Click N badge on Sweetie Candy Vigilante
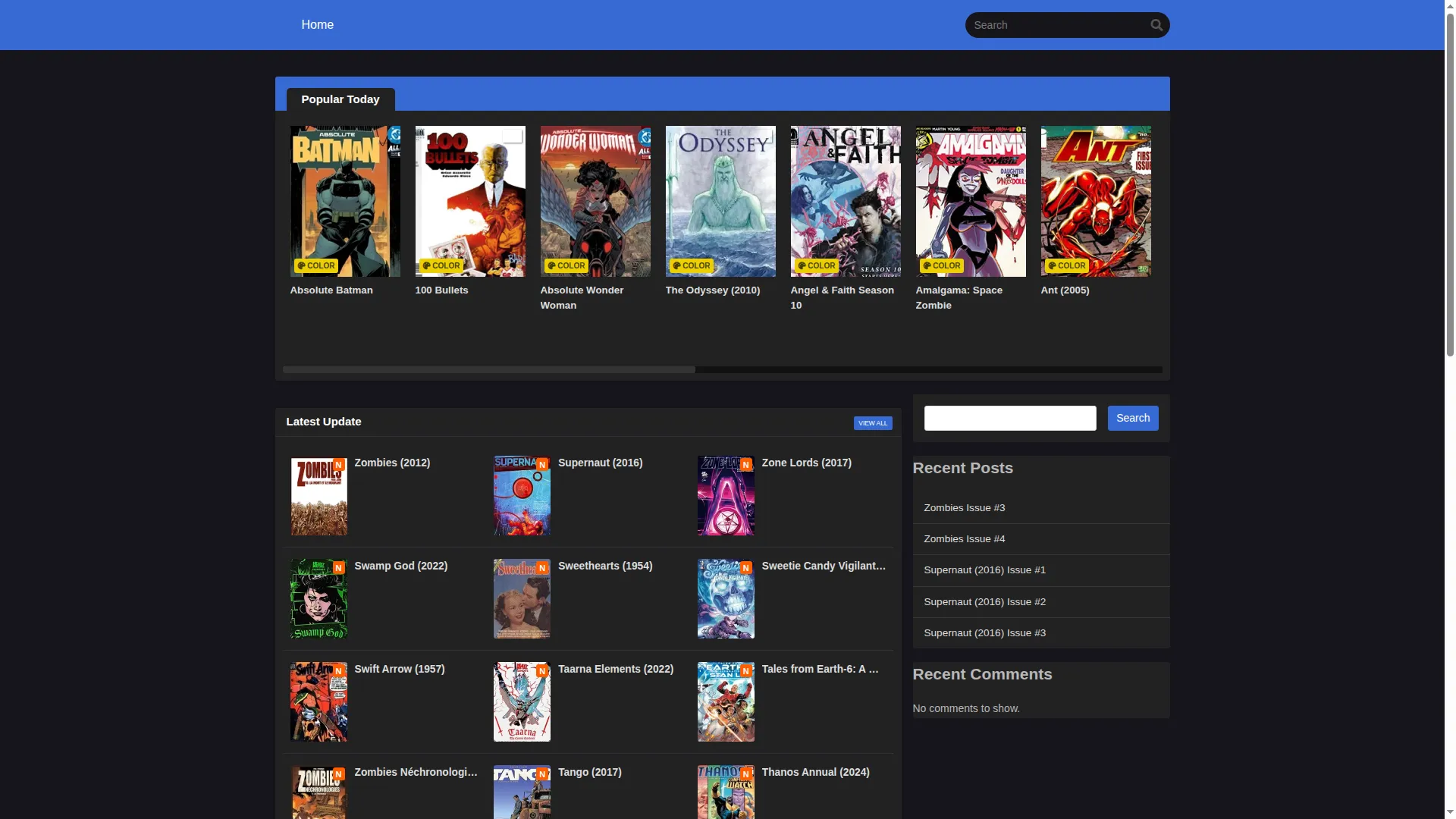This screenshot has width=1456, height=819. [x=746, y=568]
